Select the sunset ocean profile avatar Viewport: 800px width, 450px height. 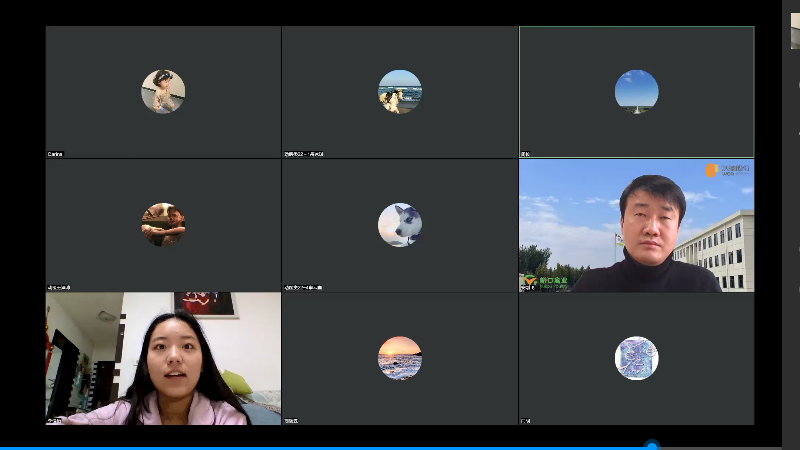tap(400, 358)
